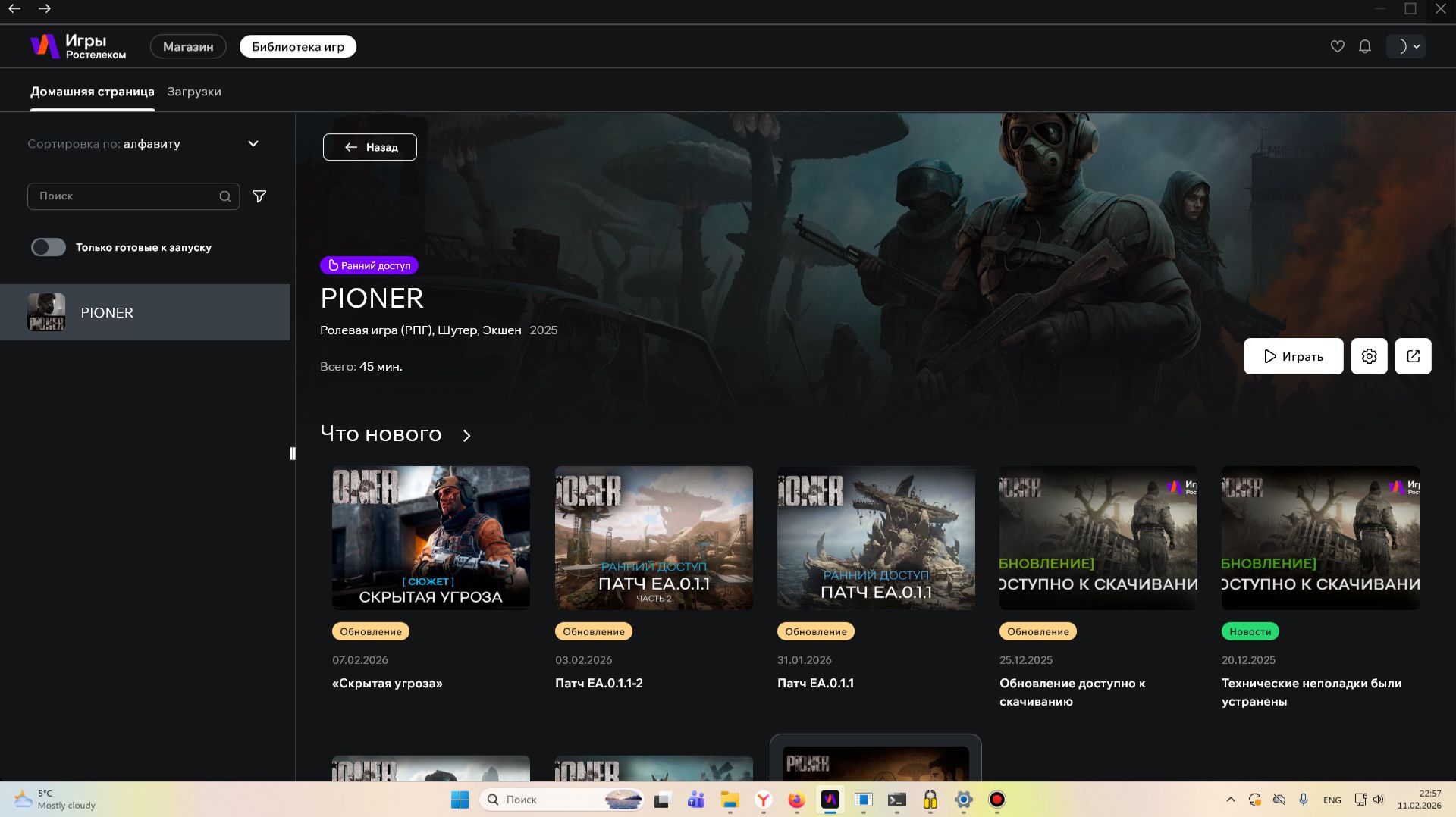The image size is (1456, 817).
Task: Click the Назад button
Action: (370, 147)
